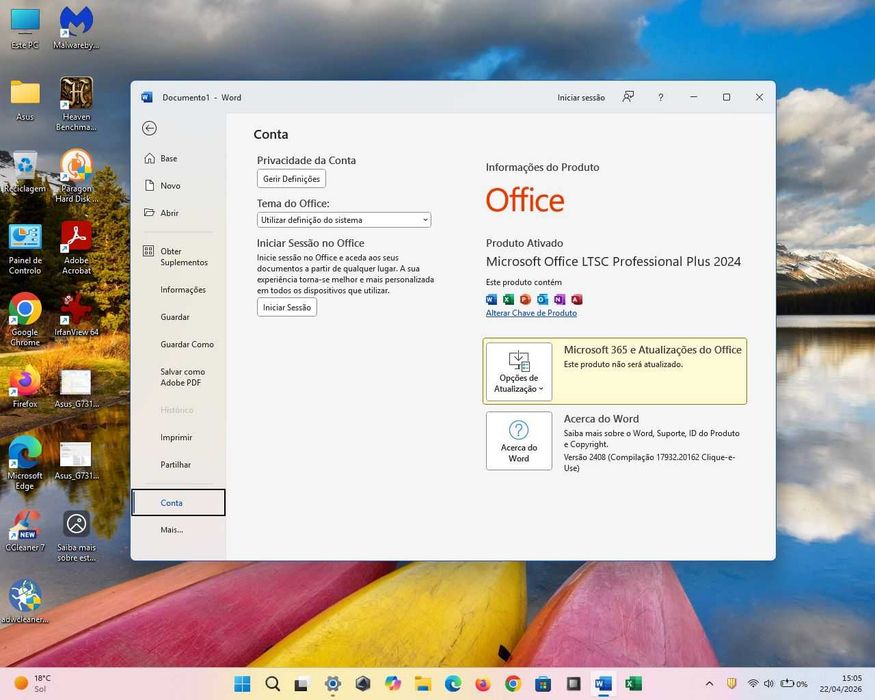This screenshot has height=700, width=875.
Task: Select Paragon Hard Disk desktop shortcut
Action: pos(76,176)
